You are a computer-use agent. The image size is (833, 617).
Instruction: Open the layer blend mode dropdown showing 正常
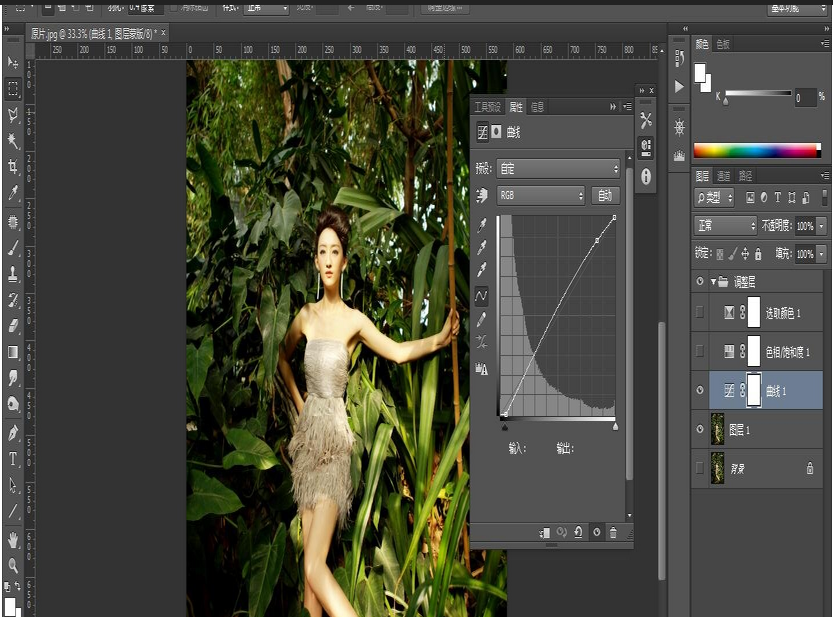coord(722,224)
